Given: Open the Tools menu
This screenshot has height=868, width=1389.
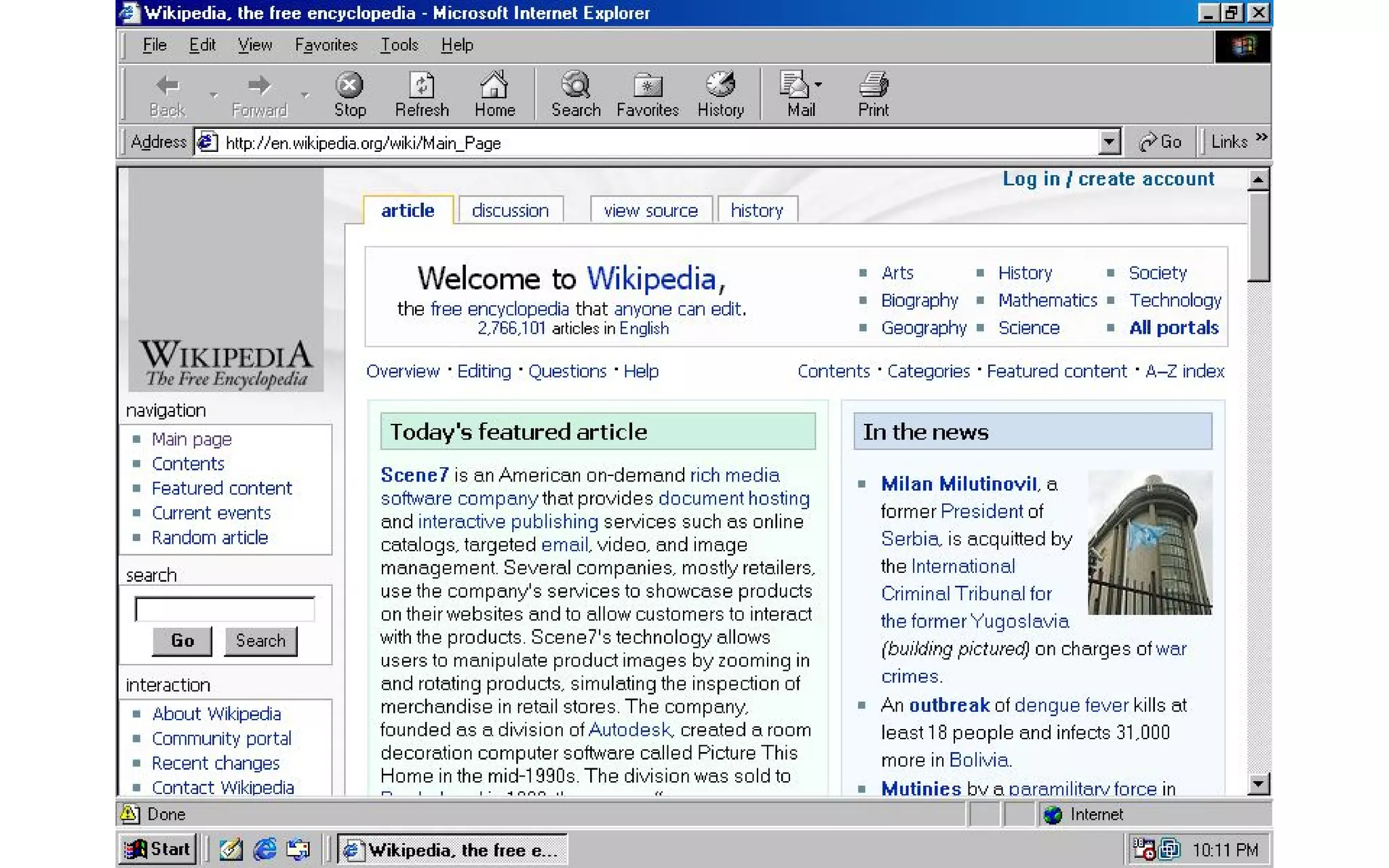Looking at the screenshot, I should [x=399, y=45].
